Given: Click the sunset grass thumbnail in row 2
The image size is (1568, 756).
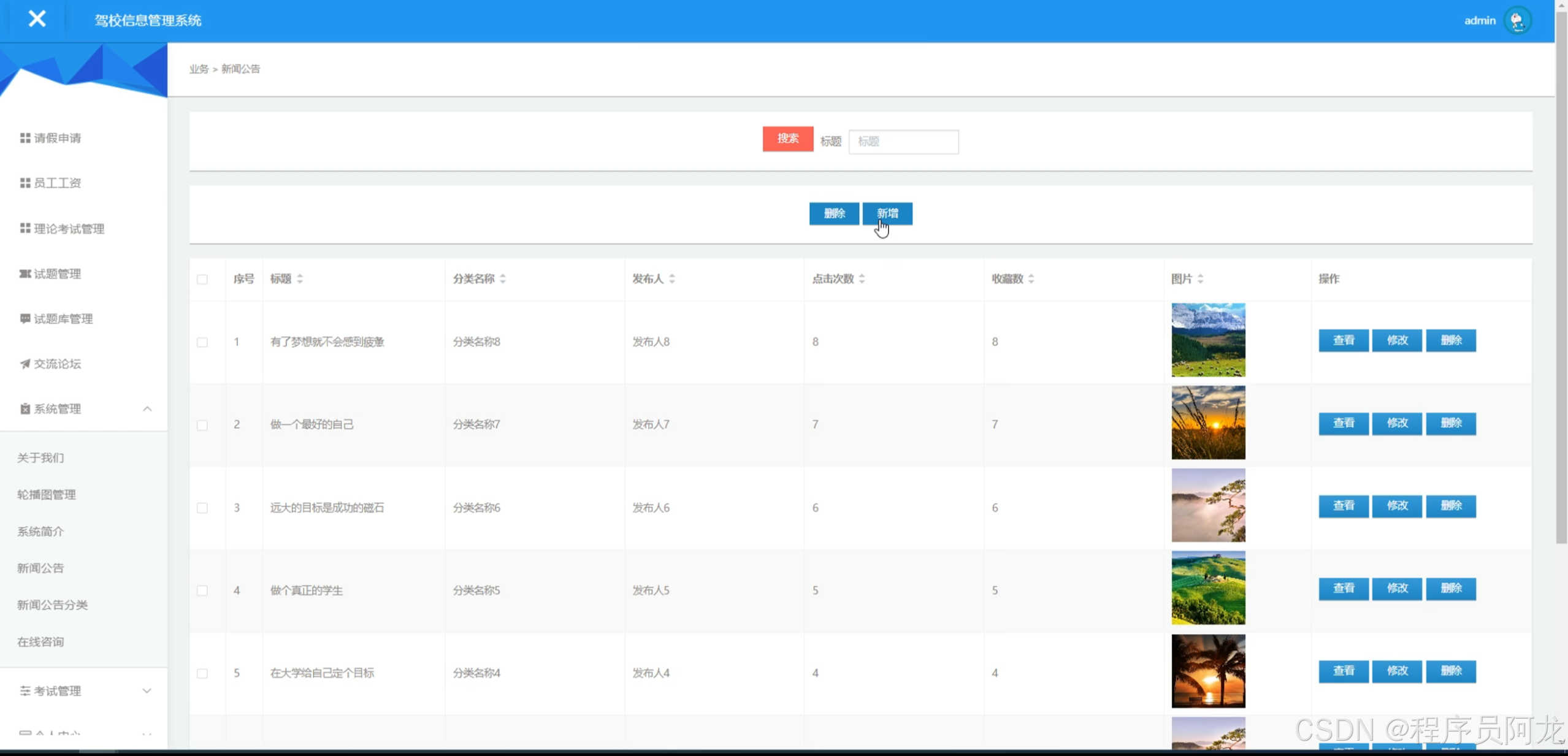Looking at the screenshot, I should tap(1207, 422).
